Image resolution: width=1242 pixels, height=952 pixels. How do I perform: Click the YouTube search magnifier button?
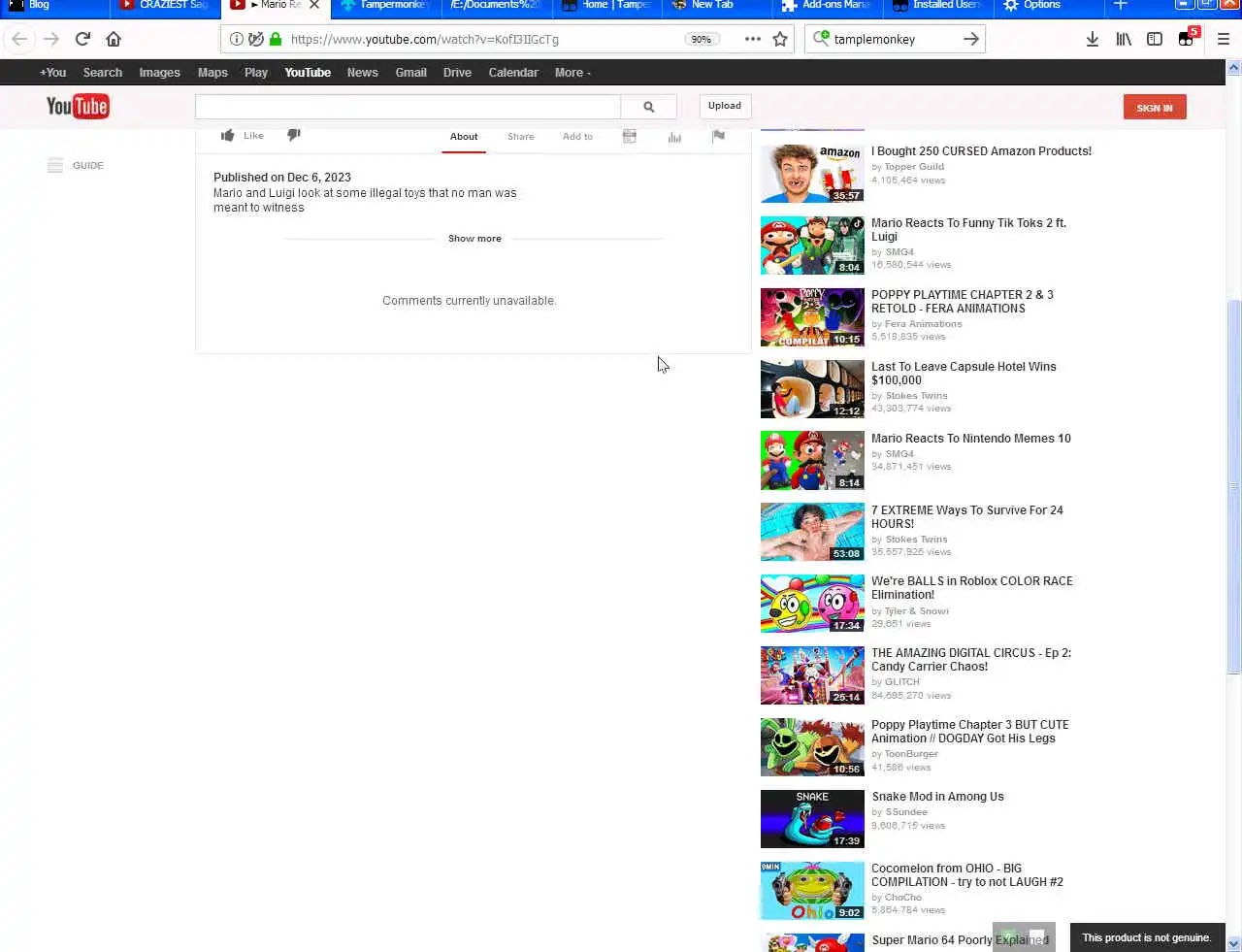pos(649,107)
